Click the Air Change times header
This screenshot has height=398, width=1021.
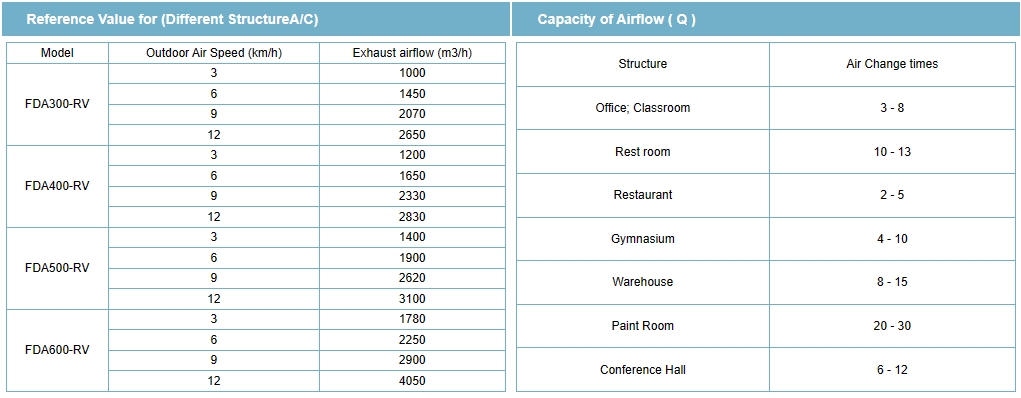[x=892, y=64]
